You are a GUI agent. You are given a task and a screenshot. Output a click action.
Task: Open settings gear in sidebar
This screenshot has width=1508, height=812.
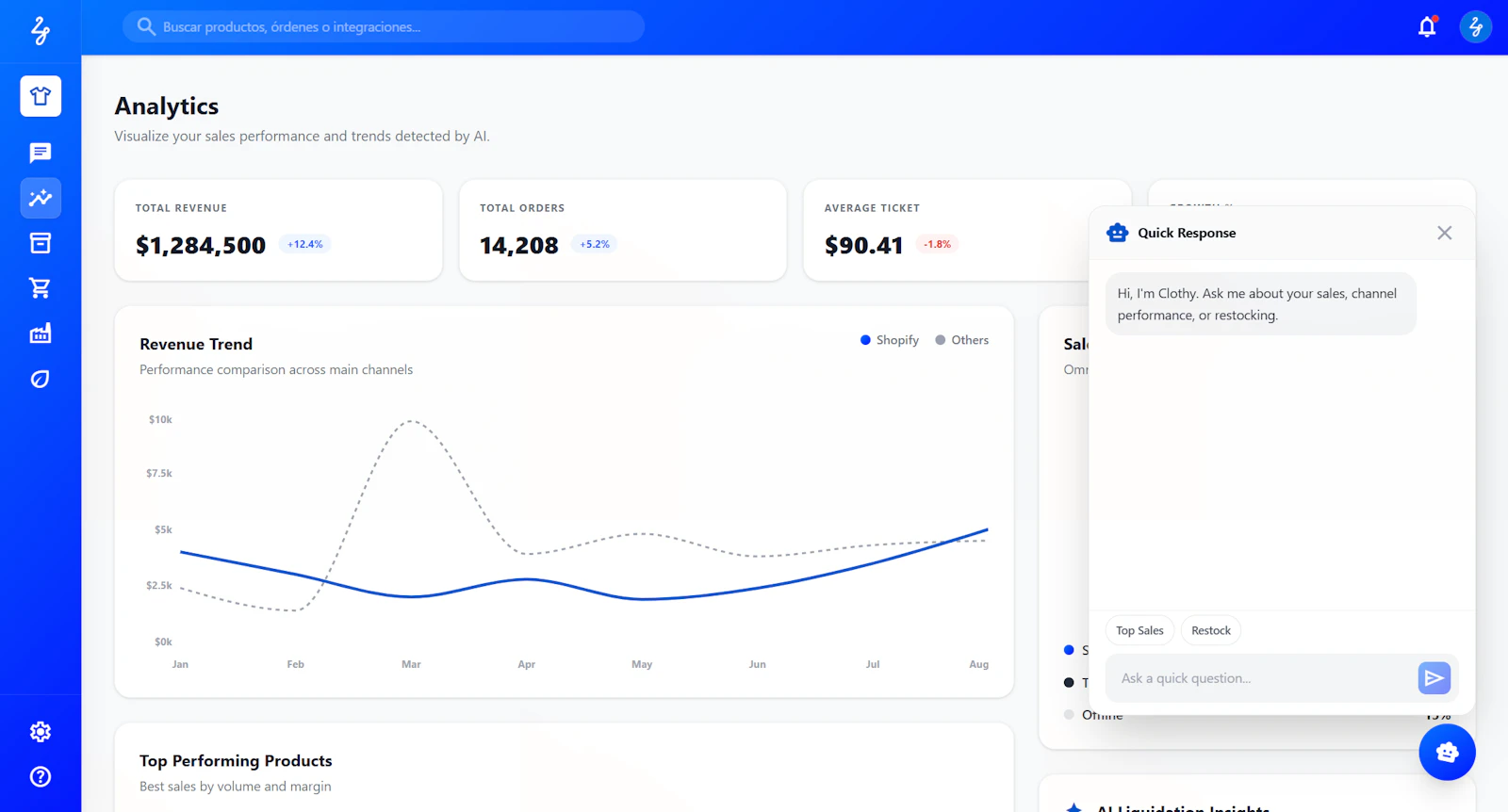pos(41,731)
